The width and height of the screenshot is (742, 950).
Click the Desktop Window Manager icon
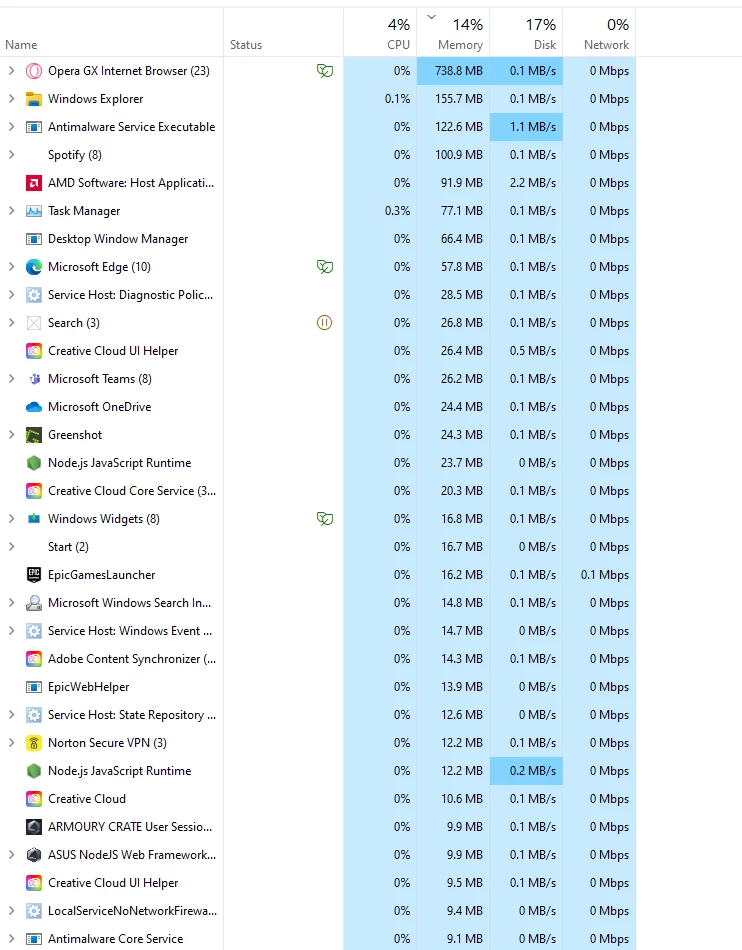pyautogui.click(x=34, y=239)
